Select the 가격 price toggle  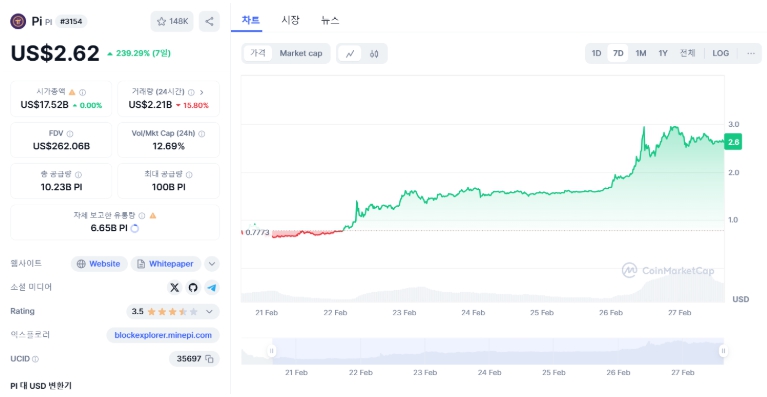[258, 53]
